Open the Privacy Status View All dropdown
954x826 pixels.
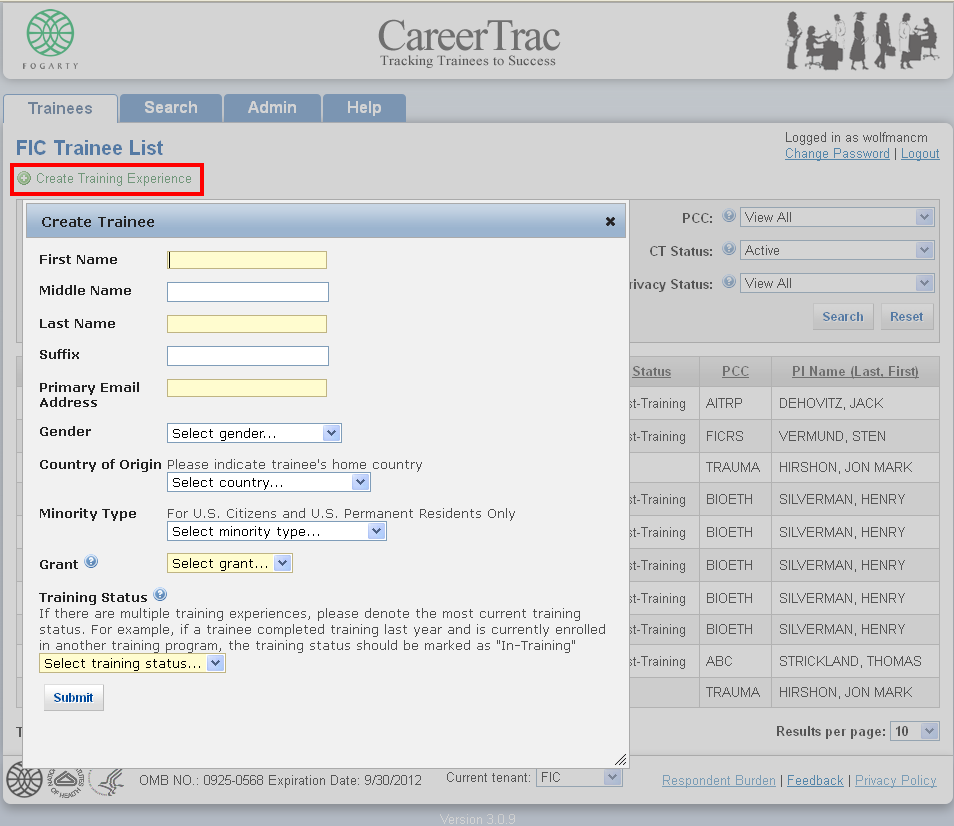837,283
